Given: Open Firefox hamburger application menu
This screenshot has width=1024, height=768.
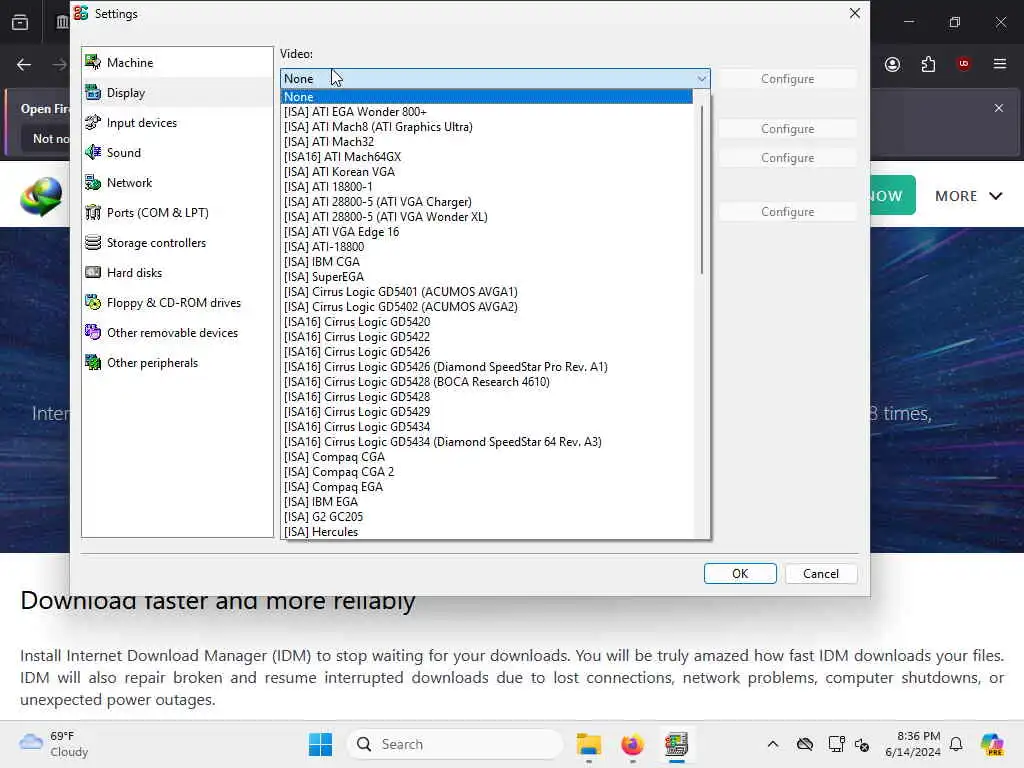Looking at the screenshot, I should pos(999,63).
